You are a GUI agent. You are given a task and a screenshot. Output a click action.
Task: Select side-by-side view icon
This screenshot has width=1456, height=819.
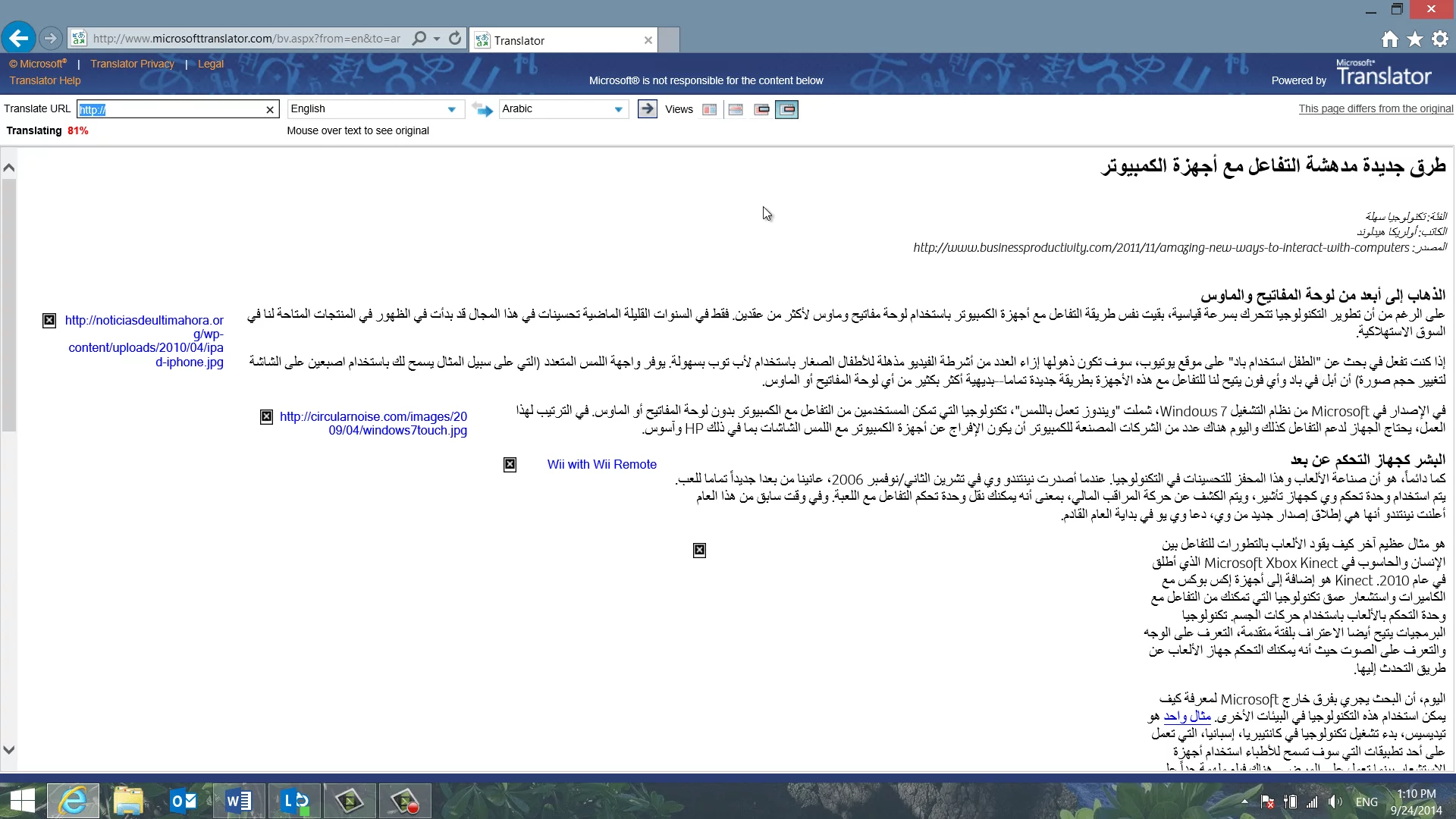tap(710, 109)
